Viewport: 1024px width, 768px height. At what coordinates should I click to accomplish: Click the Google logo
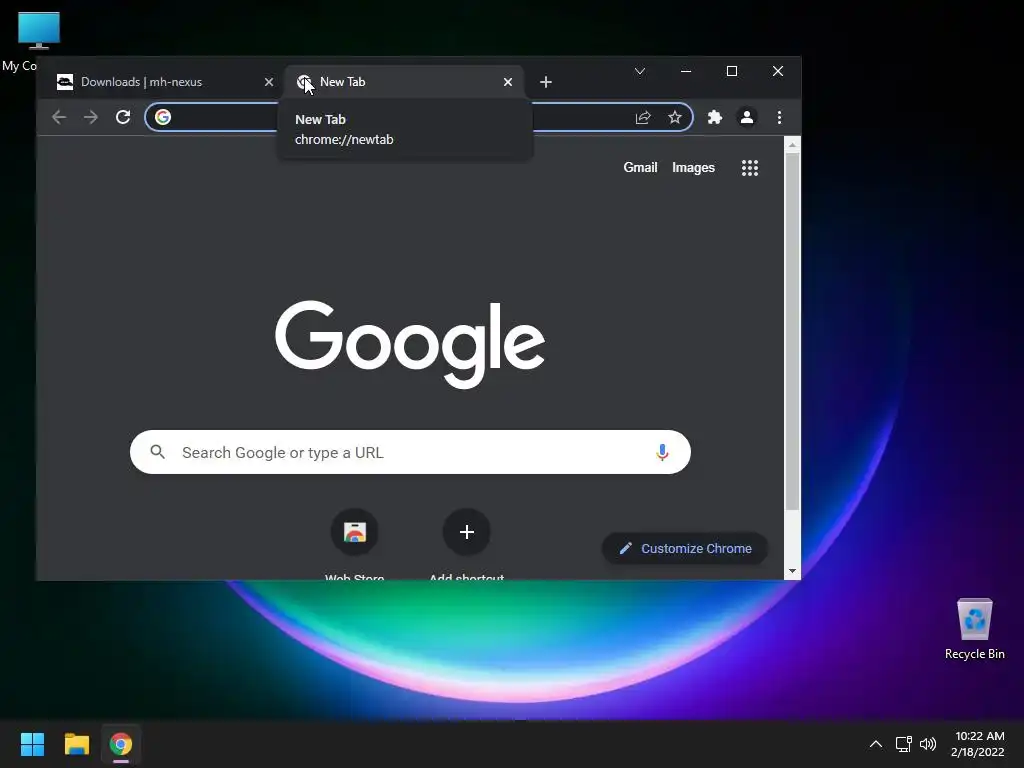tap(409, 344)
